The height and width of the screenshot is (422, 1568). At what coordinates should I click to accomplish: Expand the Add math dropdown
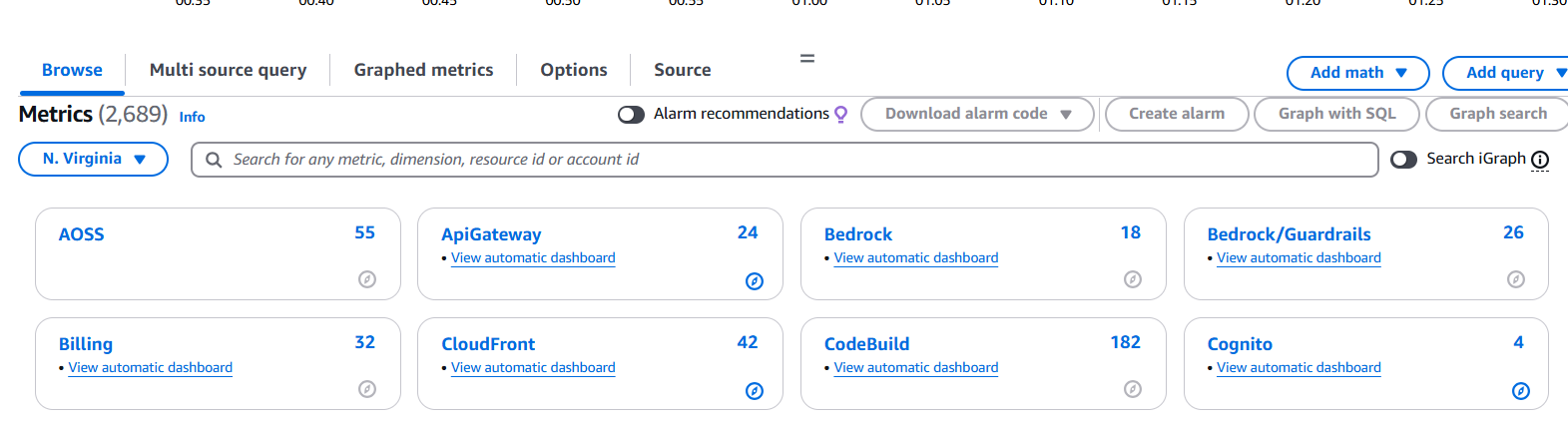1357,73
